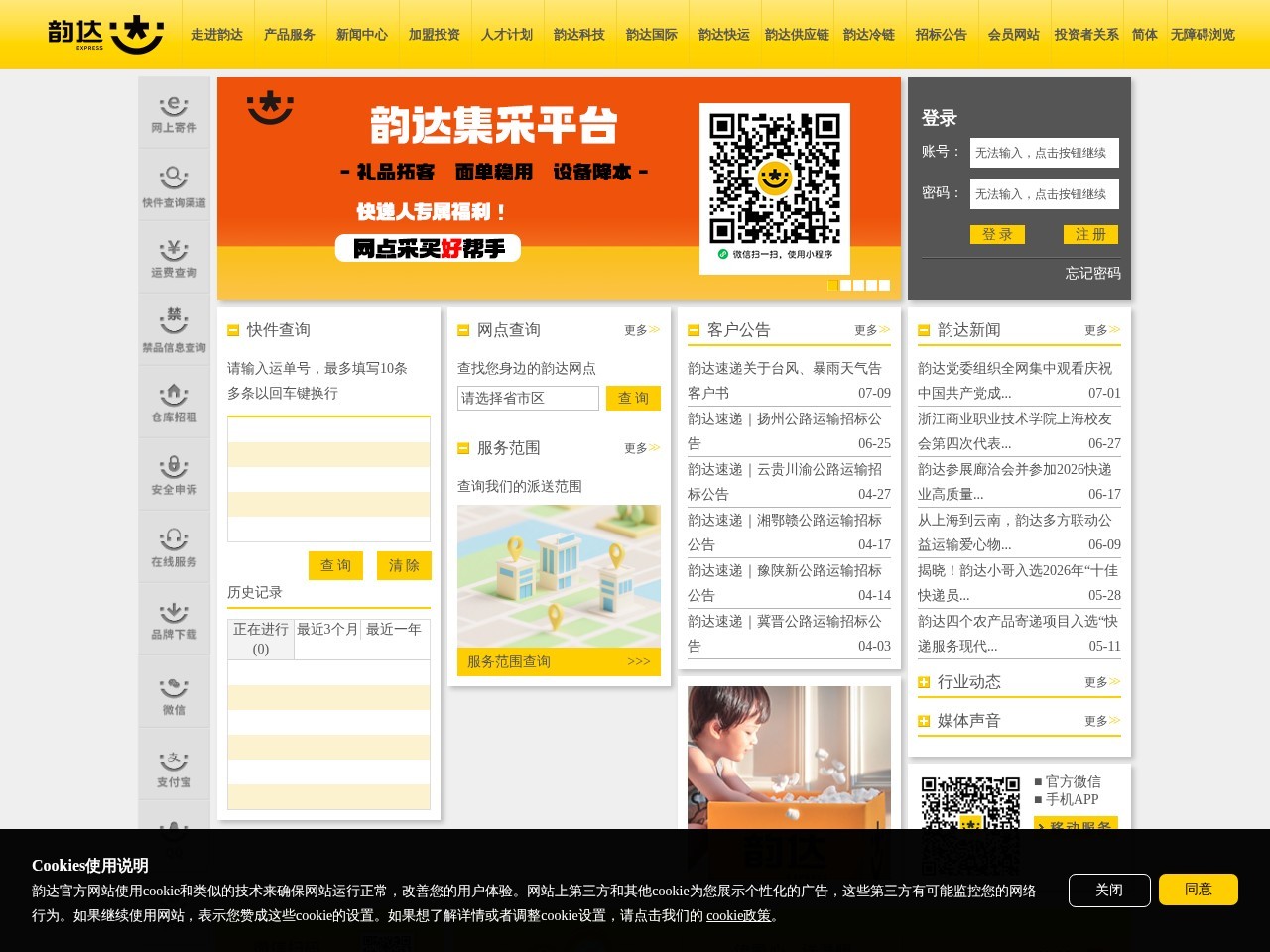Open 微信 sidebar icon
Viewport: 1270px width, 952px height.
coord(174,692)
